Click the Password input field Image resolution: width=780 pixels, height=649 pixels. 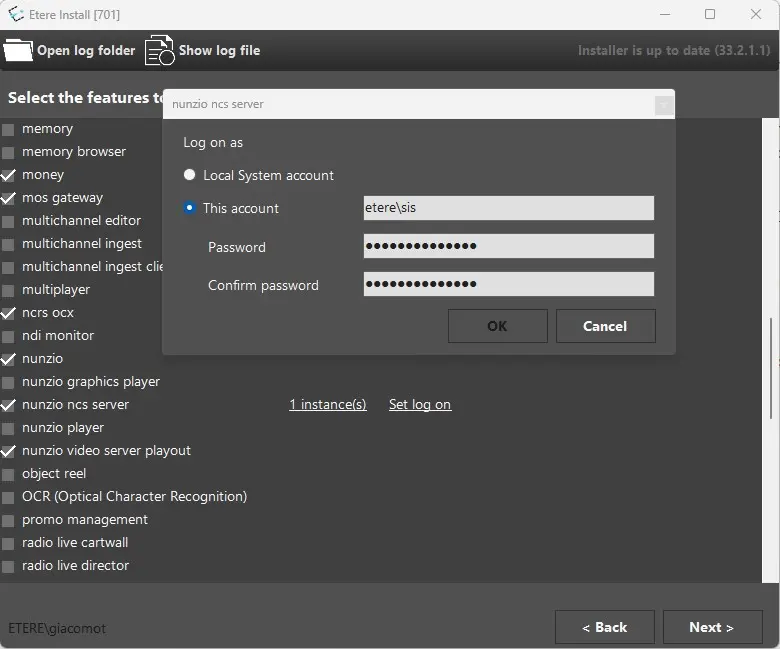[508, 247]
